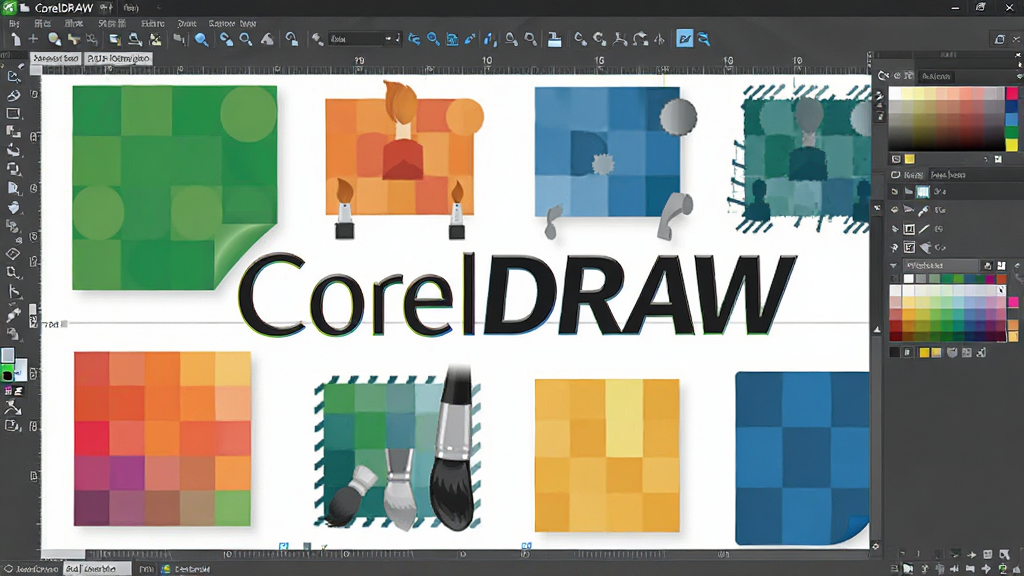Select the diamond-shaped tool in the left toolbox

(x=13, y=253)
